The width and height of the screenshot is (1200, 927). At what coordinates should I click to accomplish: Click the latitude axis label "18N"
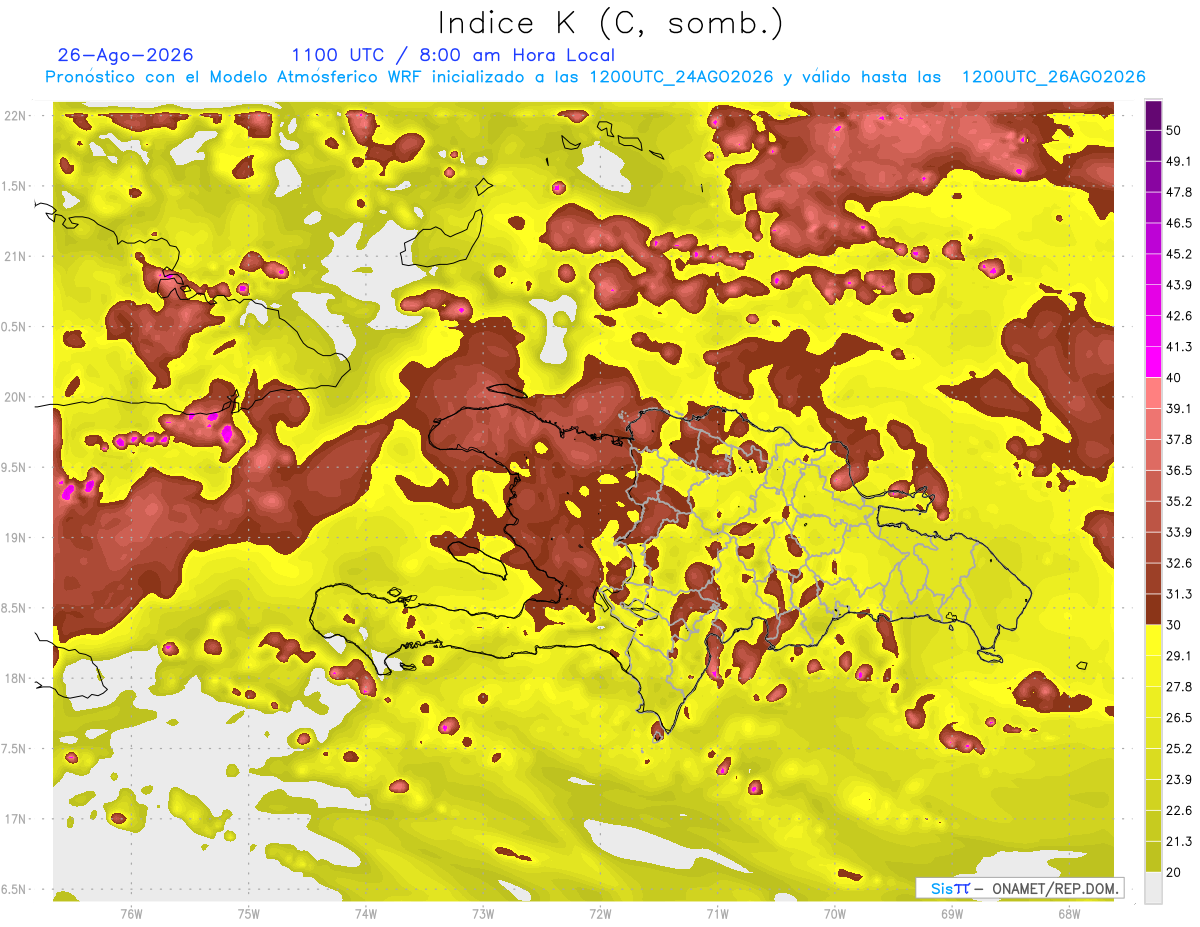(15, 679)
